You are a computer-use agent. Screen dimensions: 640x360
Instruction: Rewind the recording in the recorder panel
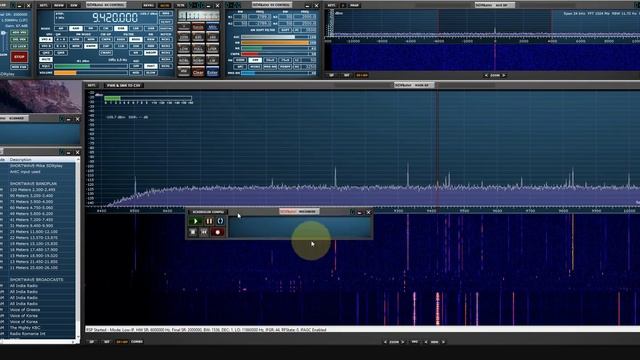click(x=204, y=232)
